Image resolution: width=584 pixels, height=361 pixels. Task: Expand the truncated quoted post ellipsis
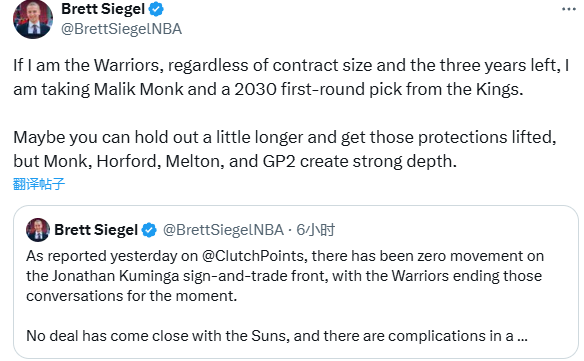523,336
